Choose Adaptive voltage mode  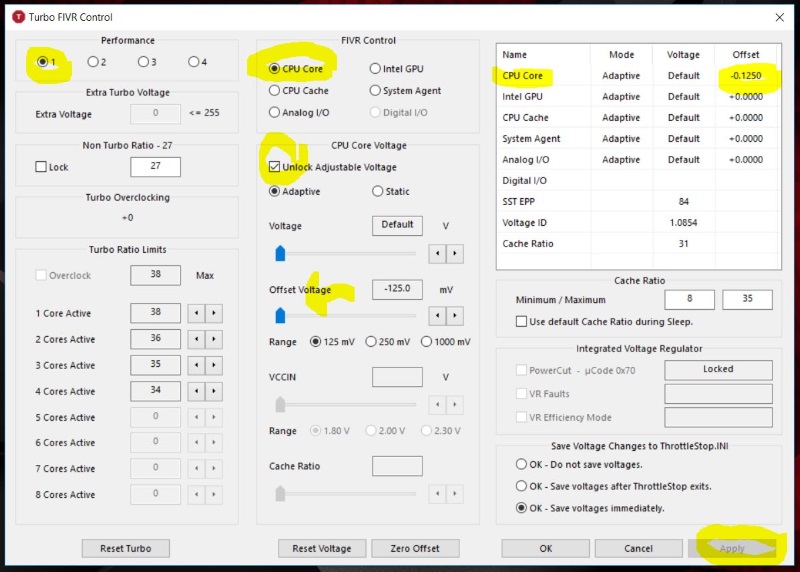(295, 191)
